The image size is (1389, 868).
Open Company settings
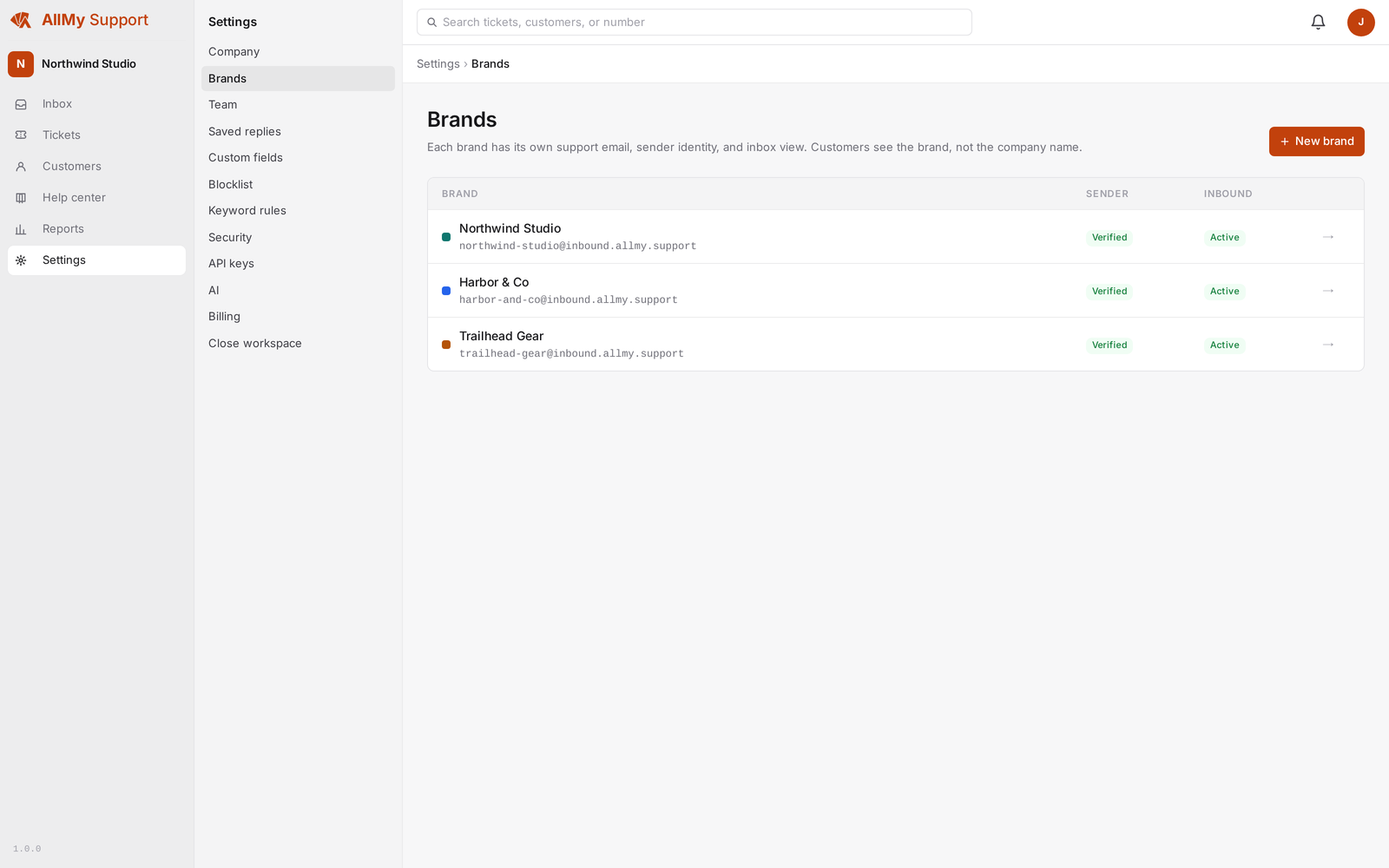(298, 52)
